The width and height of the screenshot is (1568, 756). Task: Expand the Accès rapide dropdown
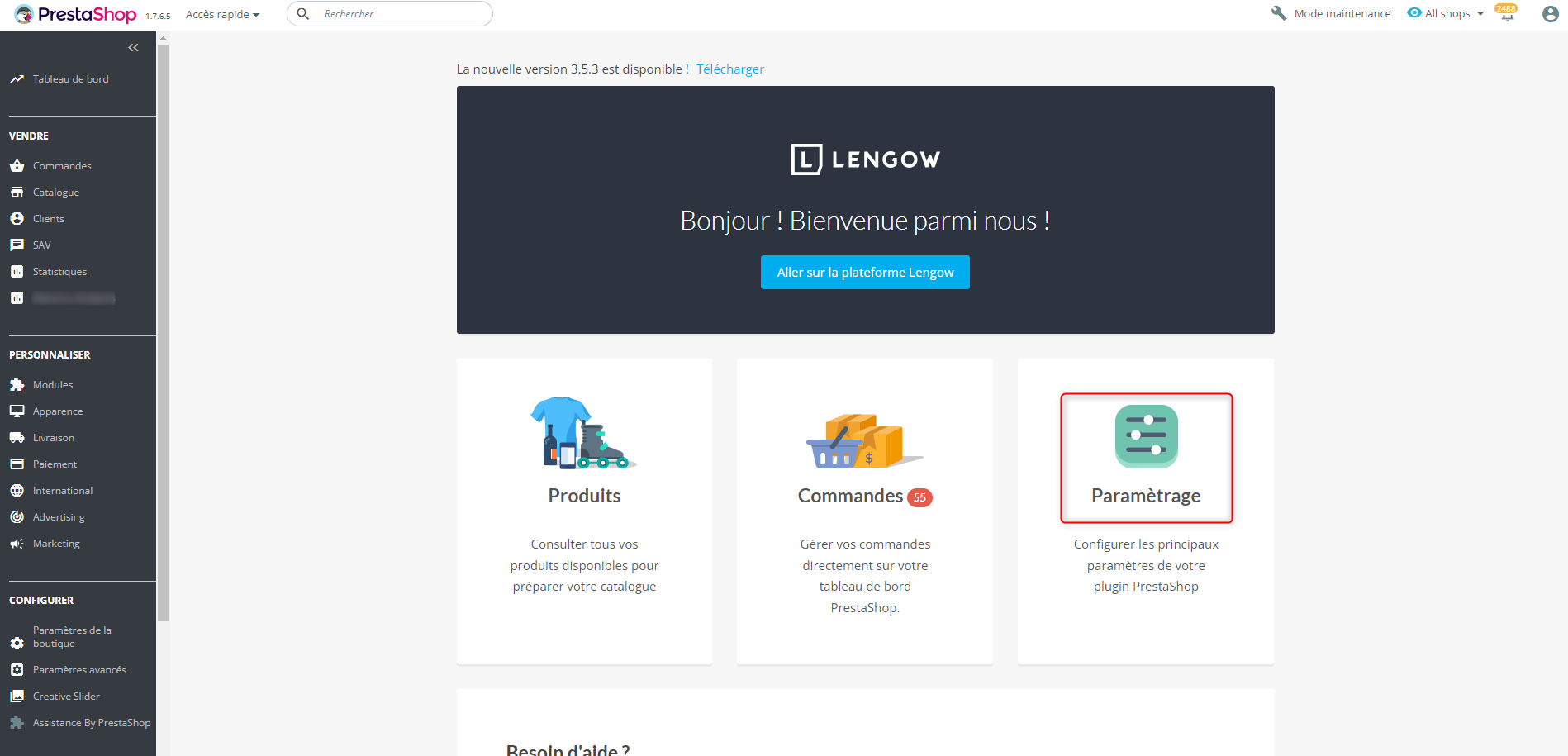coord(222,14)
